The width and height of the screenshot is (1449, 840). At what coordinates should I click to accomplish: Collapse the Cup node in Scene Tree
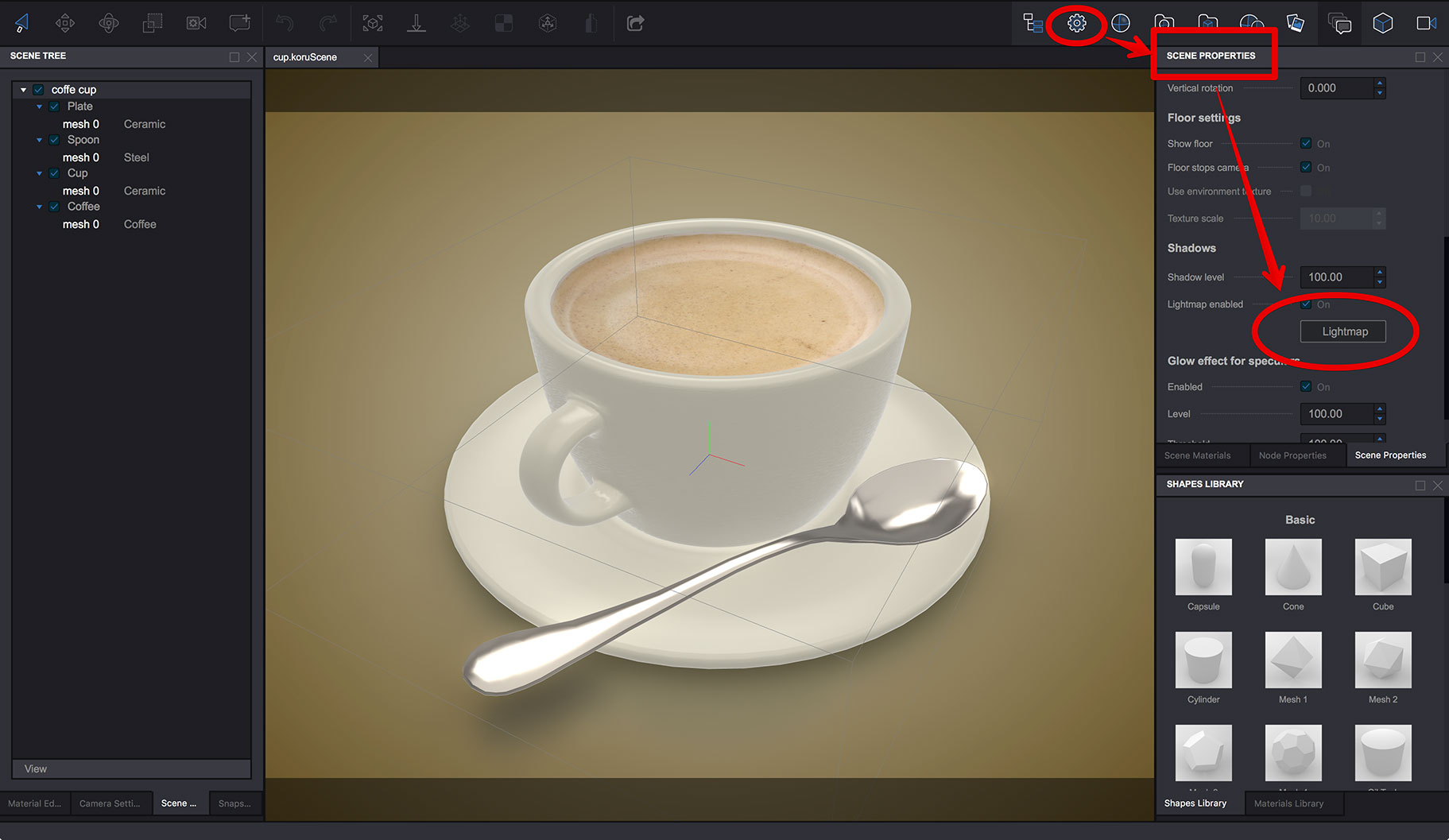pos(39,172)
